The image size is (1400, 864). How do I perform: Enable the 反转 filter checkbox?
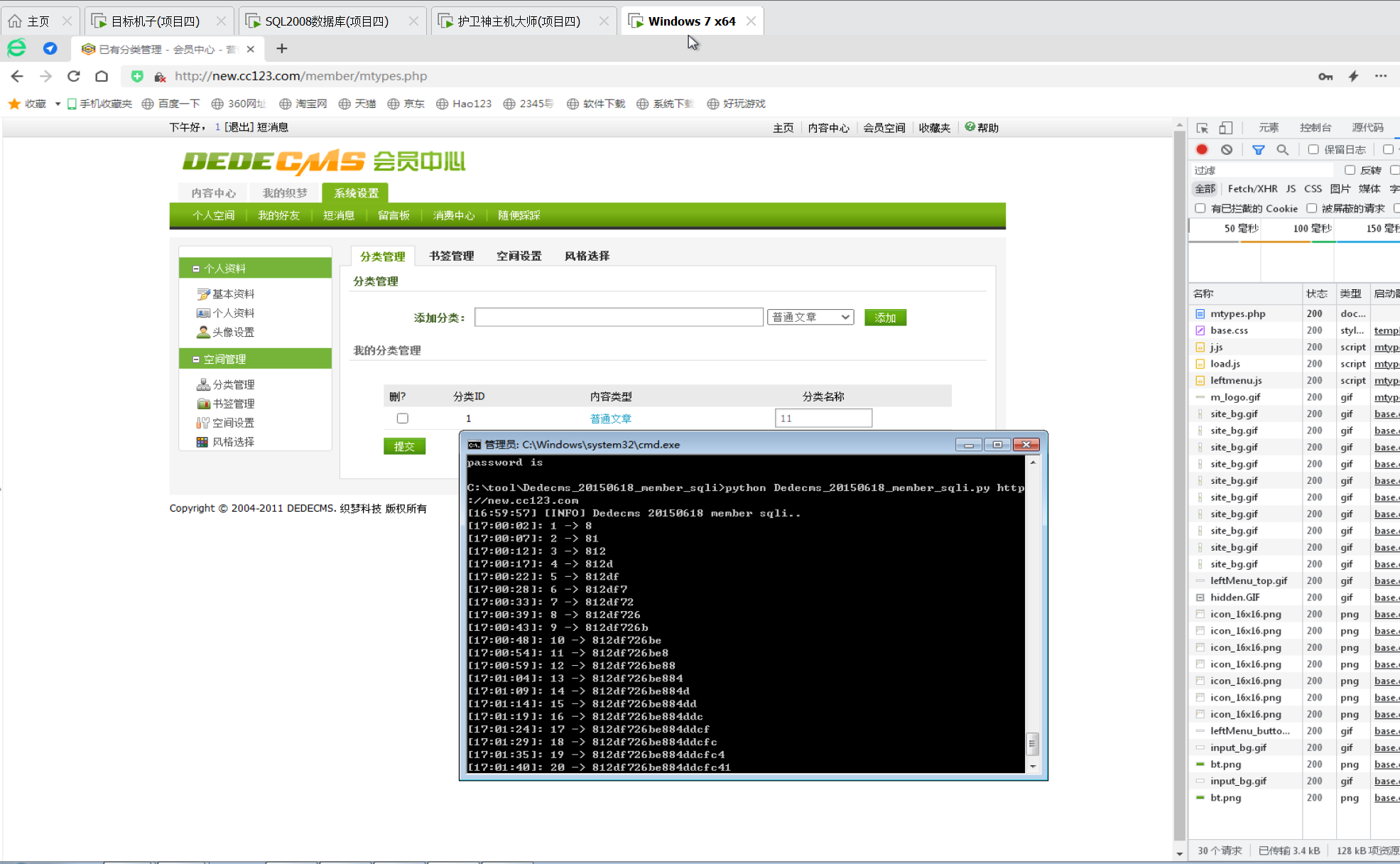click(1350, 170)
